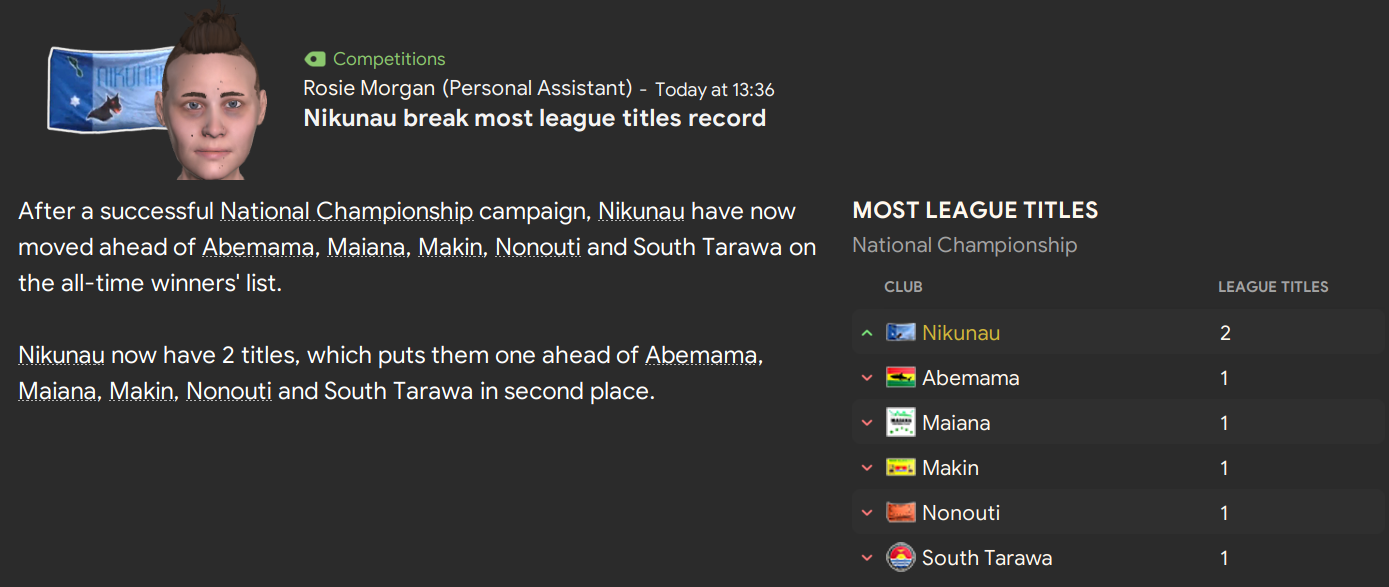
Task: Open South Tarawa via its crest
Action: (899, 557)
